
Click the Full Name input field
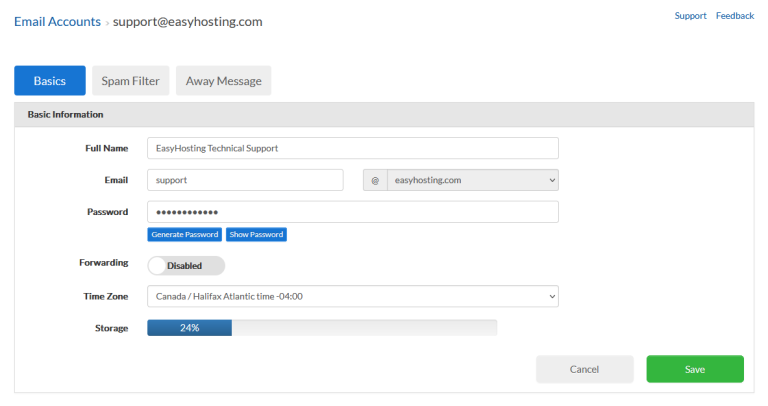[353, 148]
